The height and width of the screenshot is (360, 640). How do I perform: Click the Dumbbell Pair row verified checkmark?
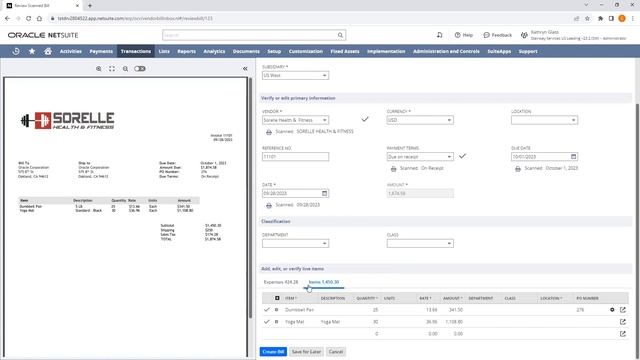coord(267,310)
